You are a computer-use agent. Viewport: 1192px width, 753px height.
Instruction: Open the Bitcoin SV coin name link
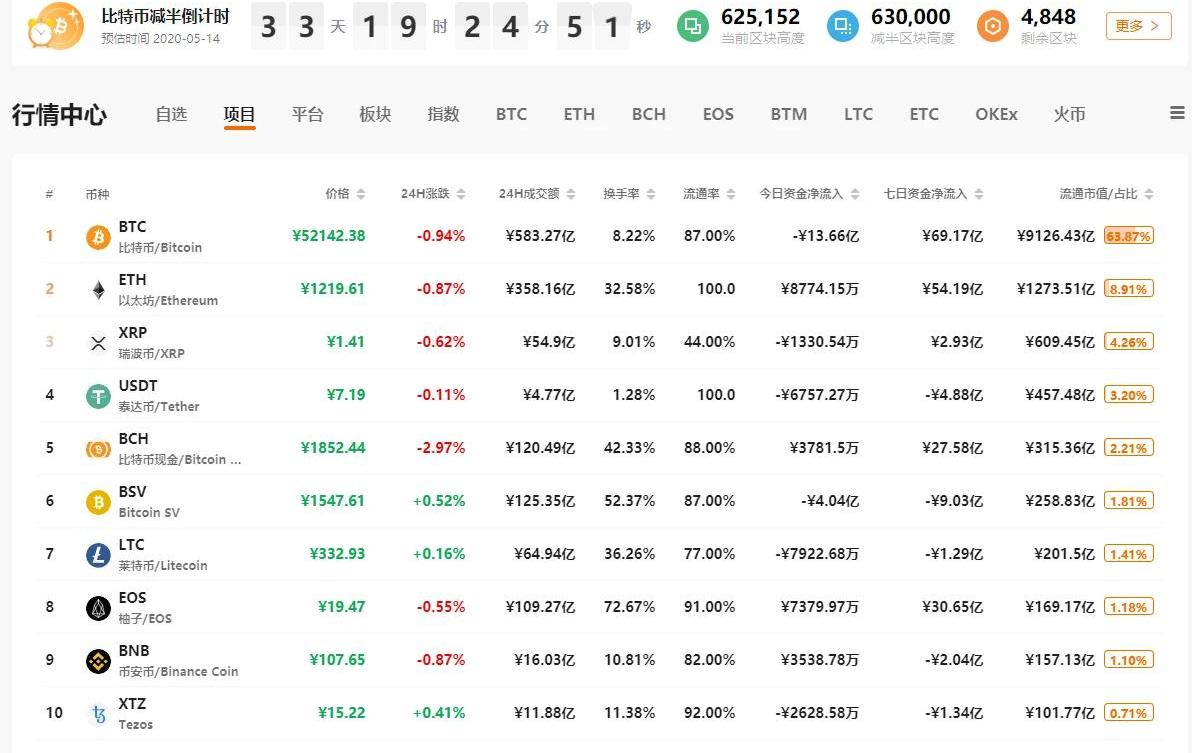click(149, 513)
